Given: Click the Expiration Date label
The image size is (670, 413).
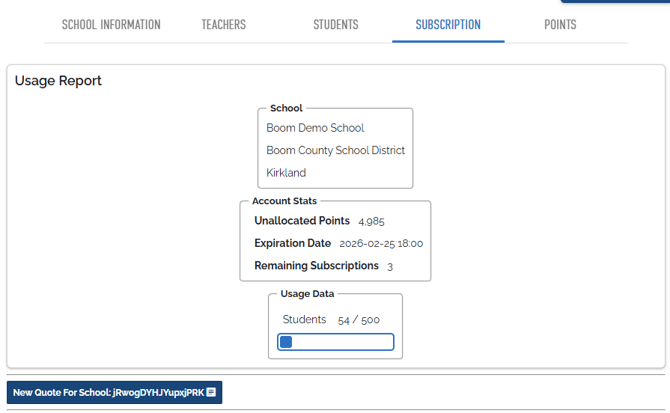Looking at the screenshot, I should 292,243.
